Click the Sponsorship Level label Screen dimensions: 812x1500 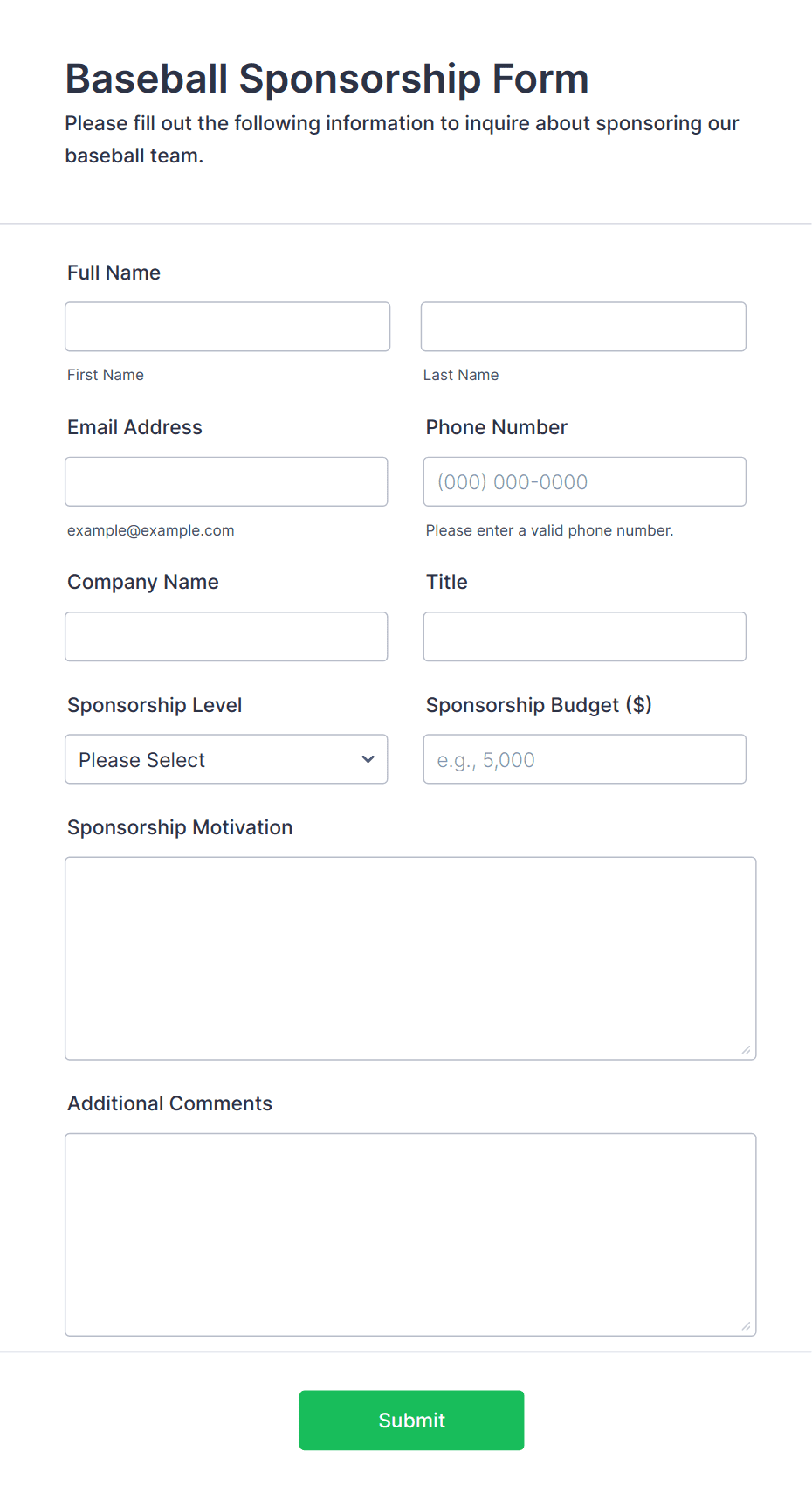coord(155,705)
